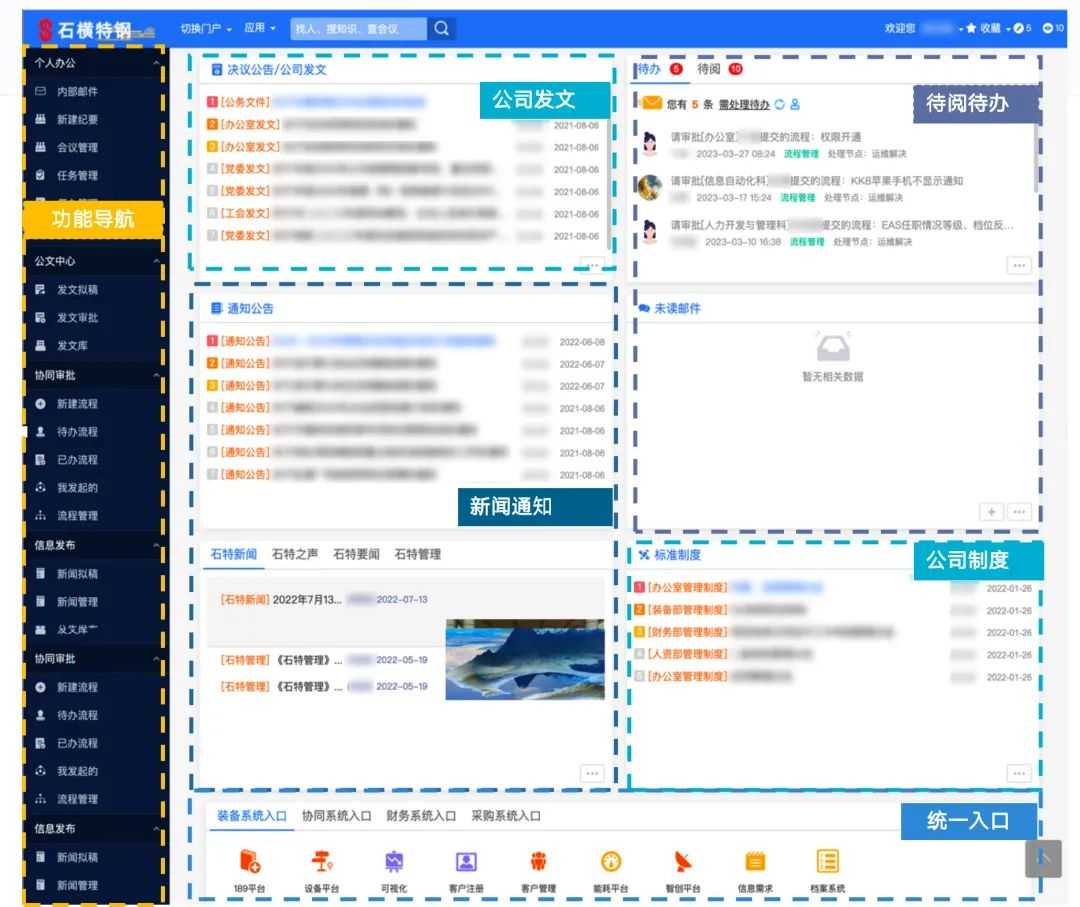Click the search input field
Image resolution: width=1080 pixels, height=907 pixels.
pyautogui.click(x=357, y=28)
